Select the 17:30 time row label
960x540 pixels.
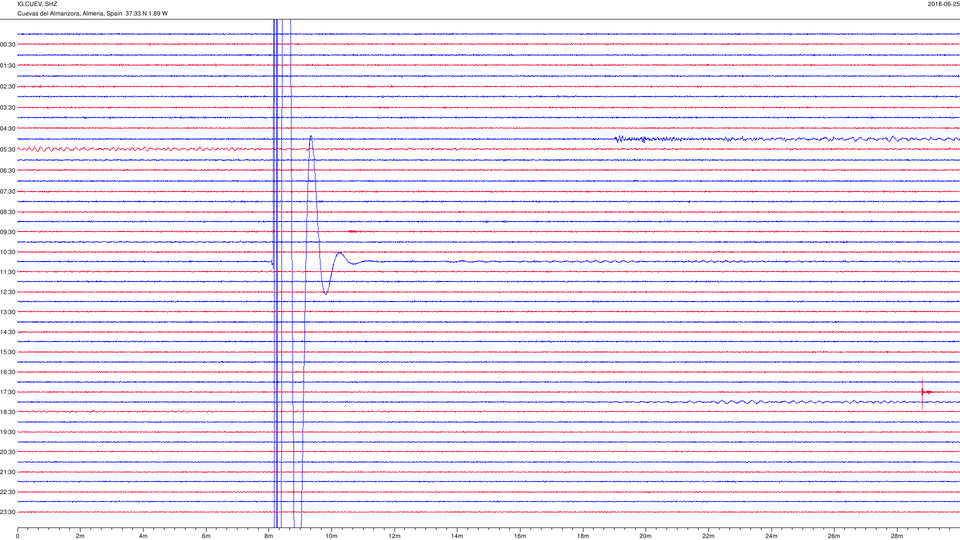pyautogui.click(x=8, y=392)
